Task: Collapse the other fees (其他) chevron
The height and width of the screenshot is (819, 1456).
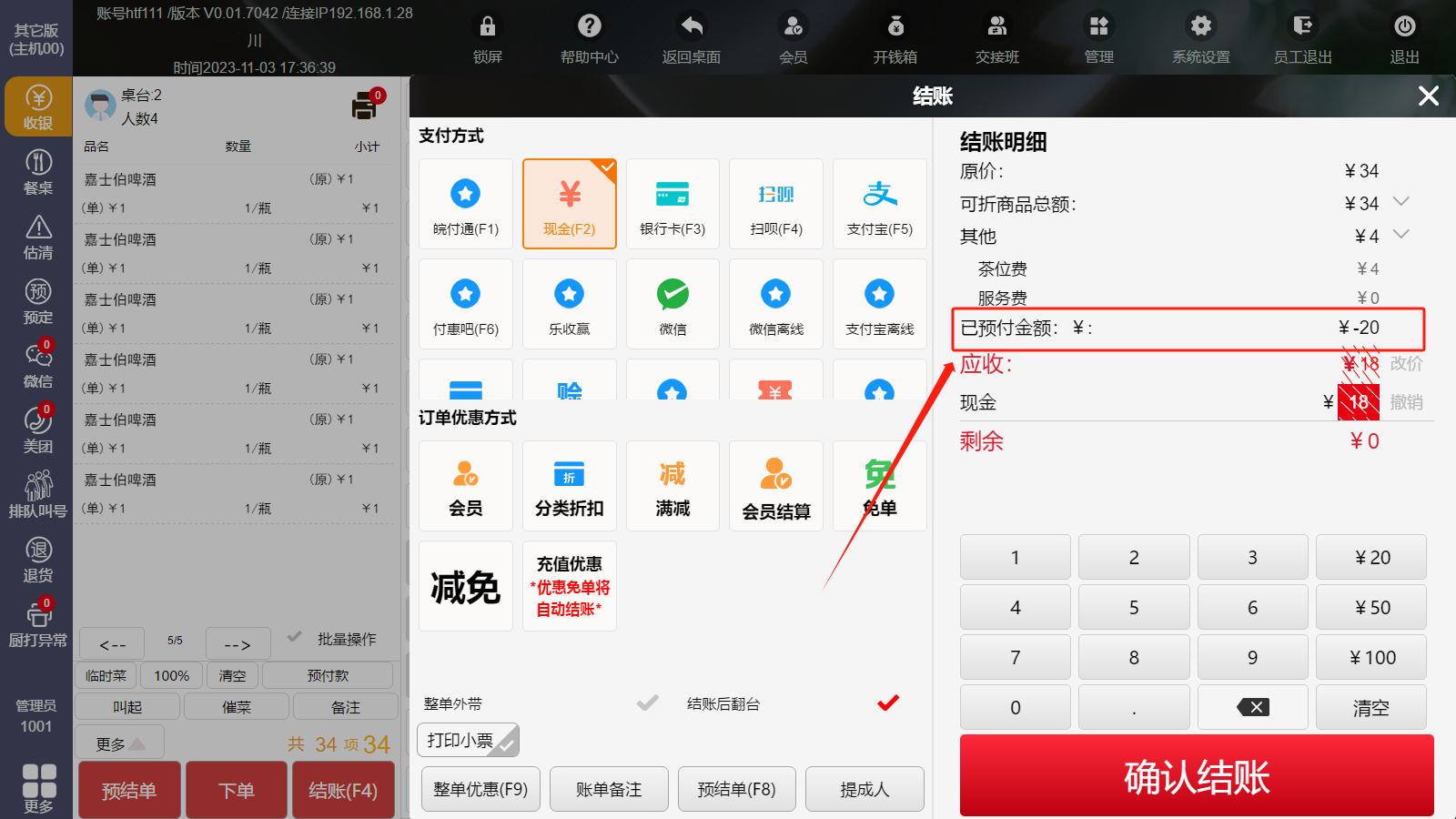Action: pos(1401,235)
